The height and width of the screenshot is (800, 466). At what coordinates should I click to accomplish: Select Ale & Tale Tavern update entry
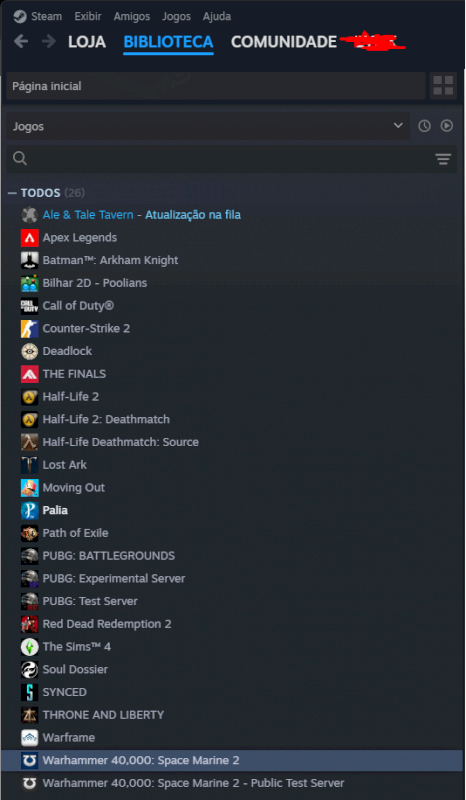tap(141, 215)
